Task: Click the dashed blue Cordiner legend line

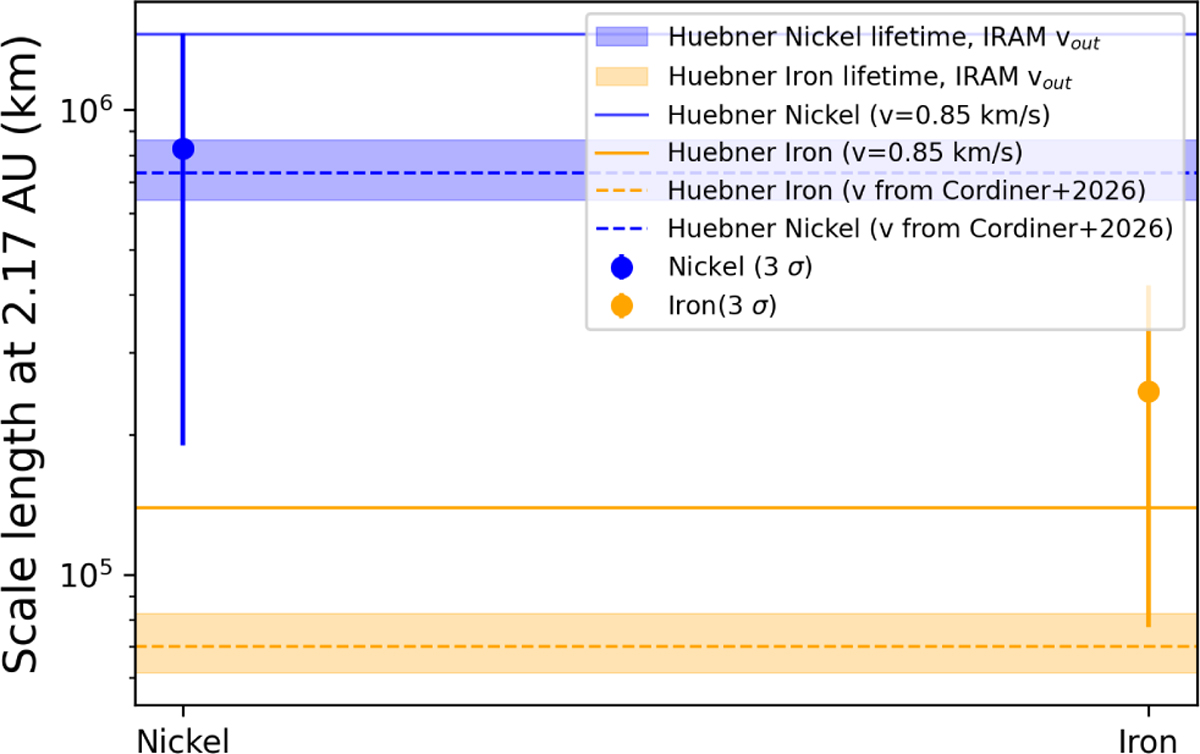Action: (622, 228)
